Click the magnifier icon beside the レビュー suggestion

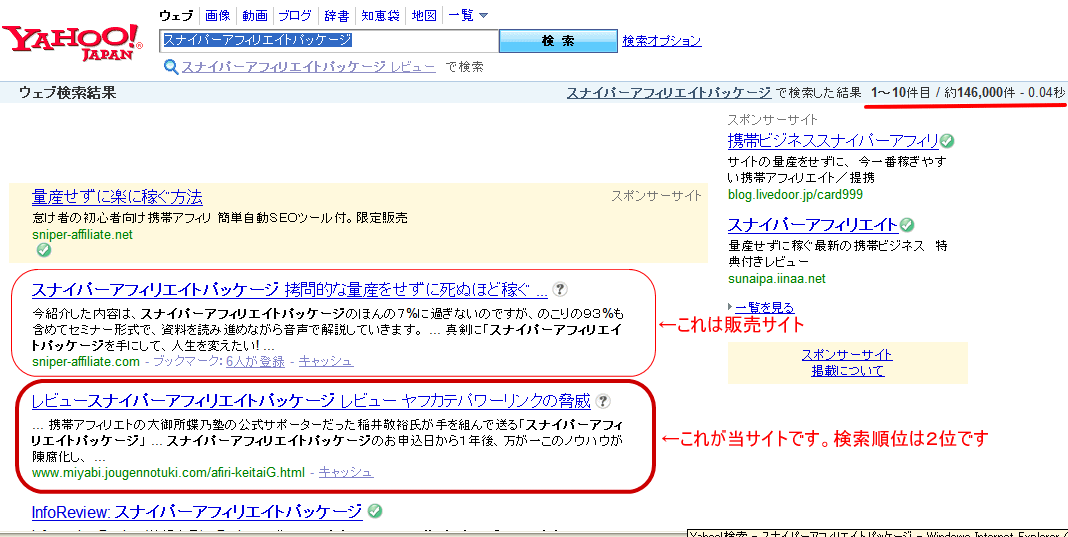(x=170, y=67)
